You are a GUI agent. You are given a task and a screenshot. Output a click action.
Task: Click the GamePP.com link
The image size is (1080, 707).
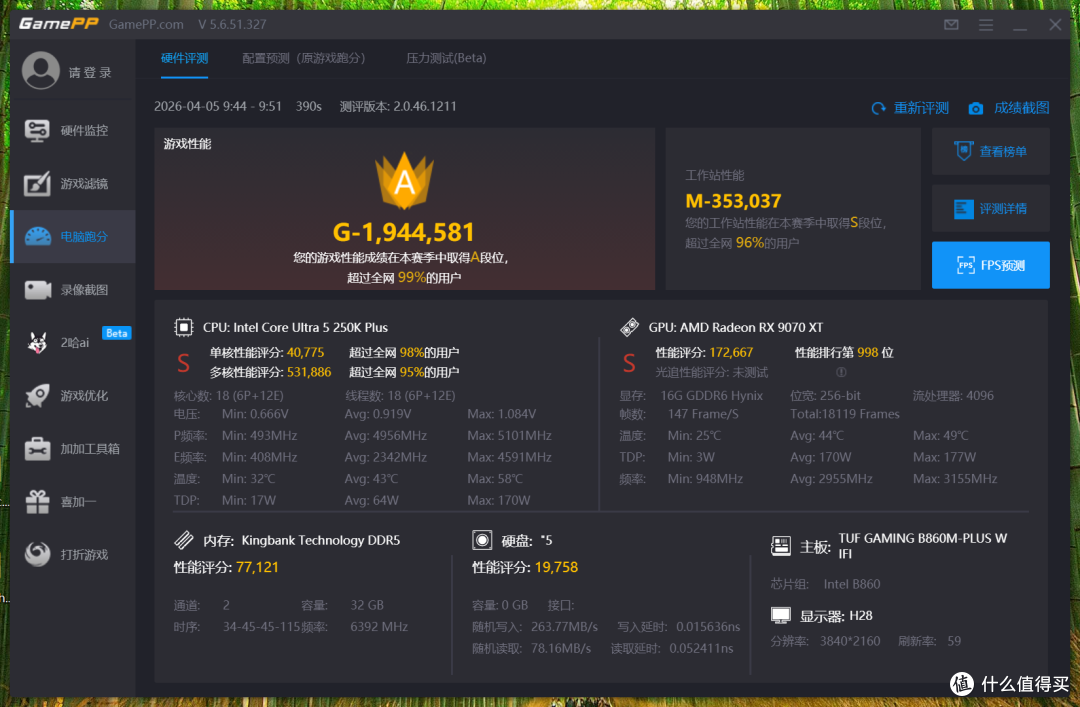(146, 25)
